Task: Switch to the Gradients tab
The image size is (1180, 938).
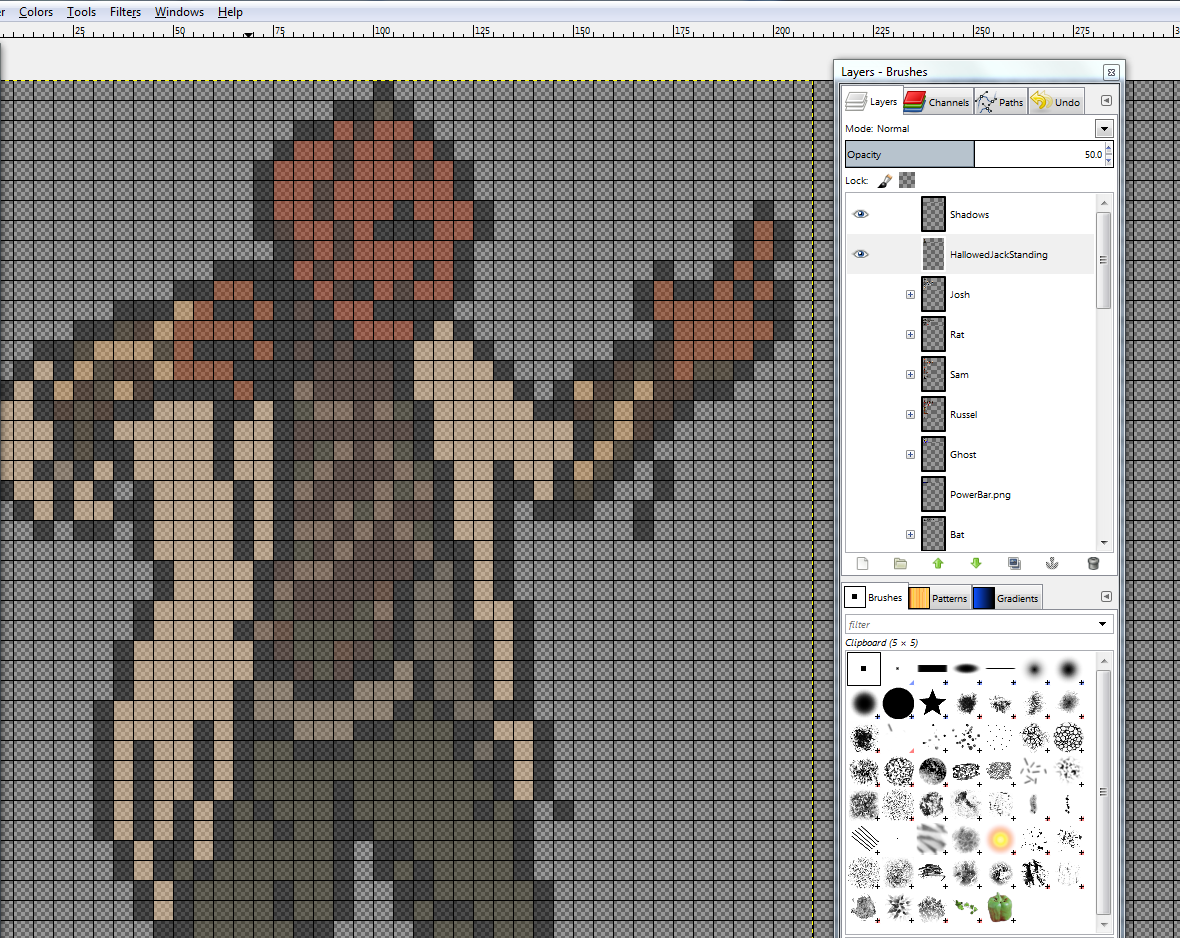Action: [x=1006, y=598]
